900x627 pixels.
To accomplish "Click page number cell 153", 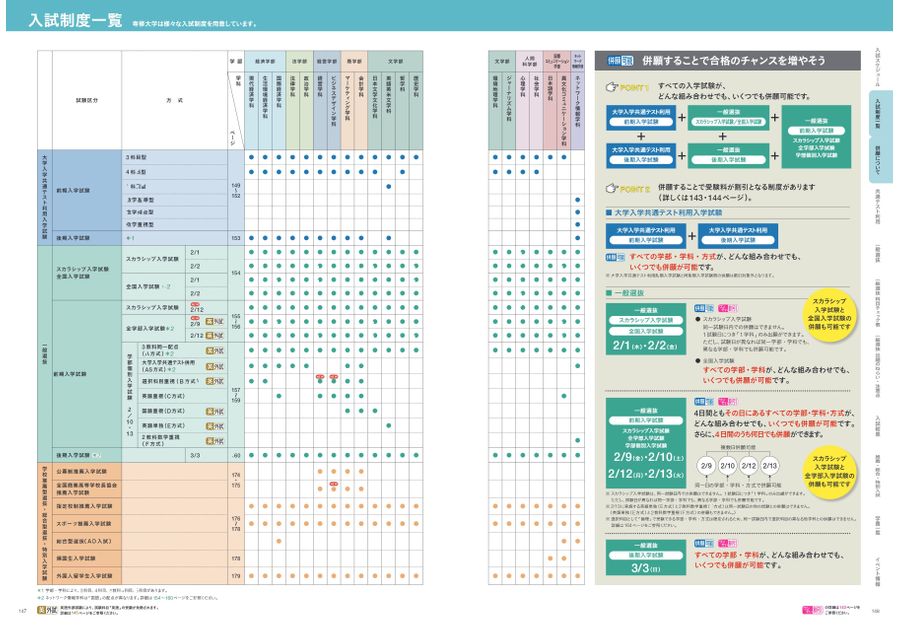I will 236,238.
